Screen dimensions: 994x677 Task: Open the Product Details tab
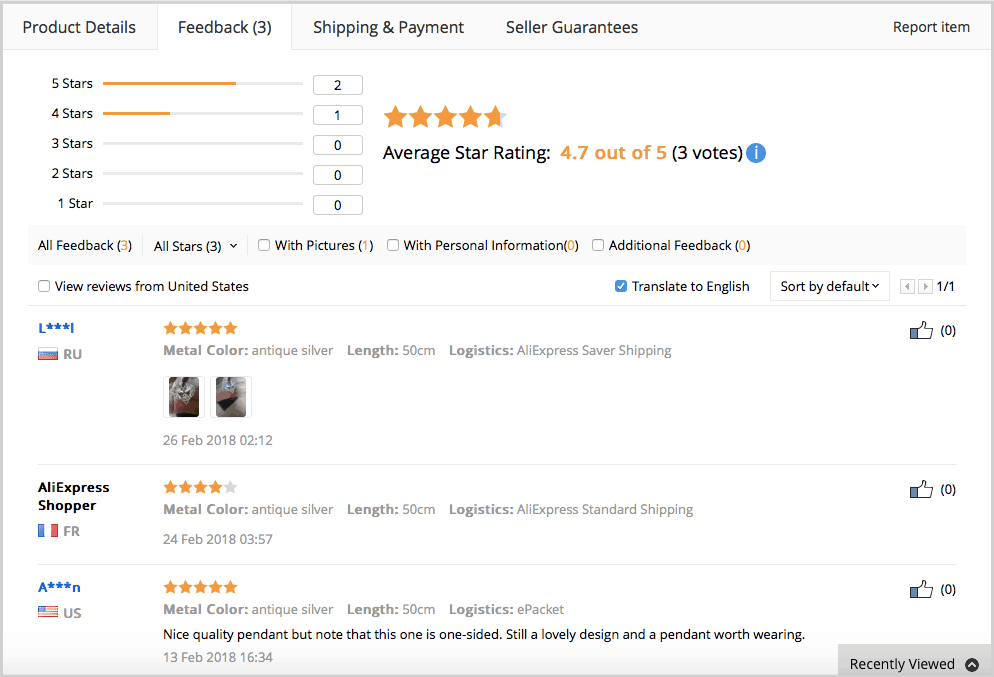[x=79, y=27]
